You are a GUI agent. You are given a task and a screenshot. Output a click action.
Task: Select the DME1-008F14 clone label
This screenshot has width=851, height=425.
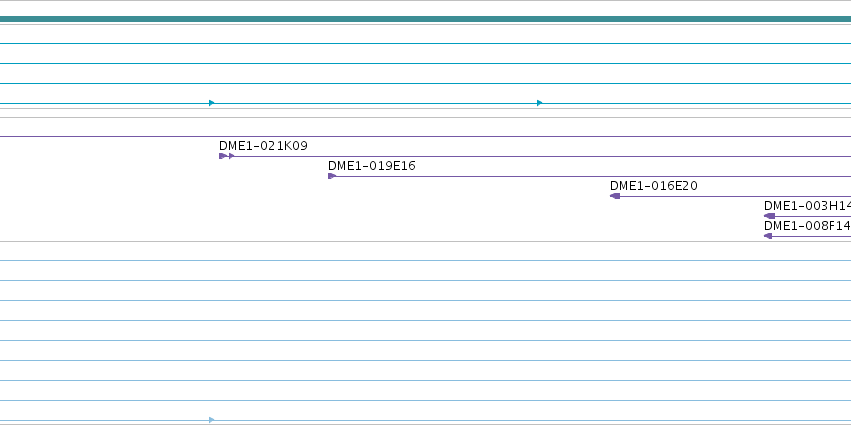coord(807,226)
